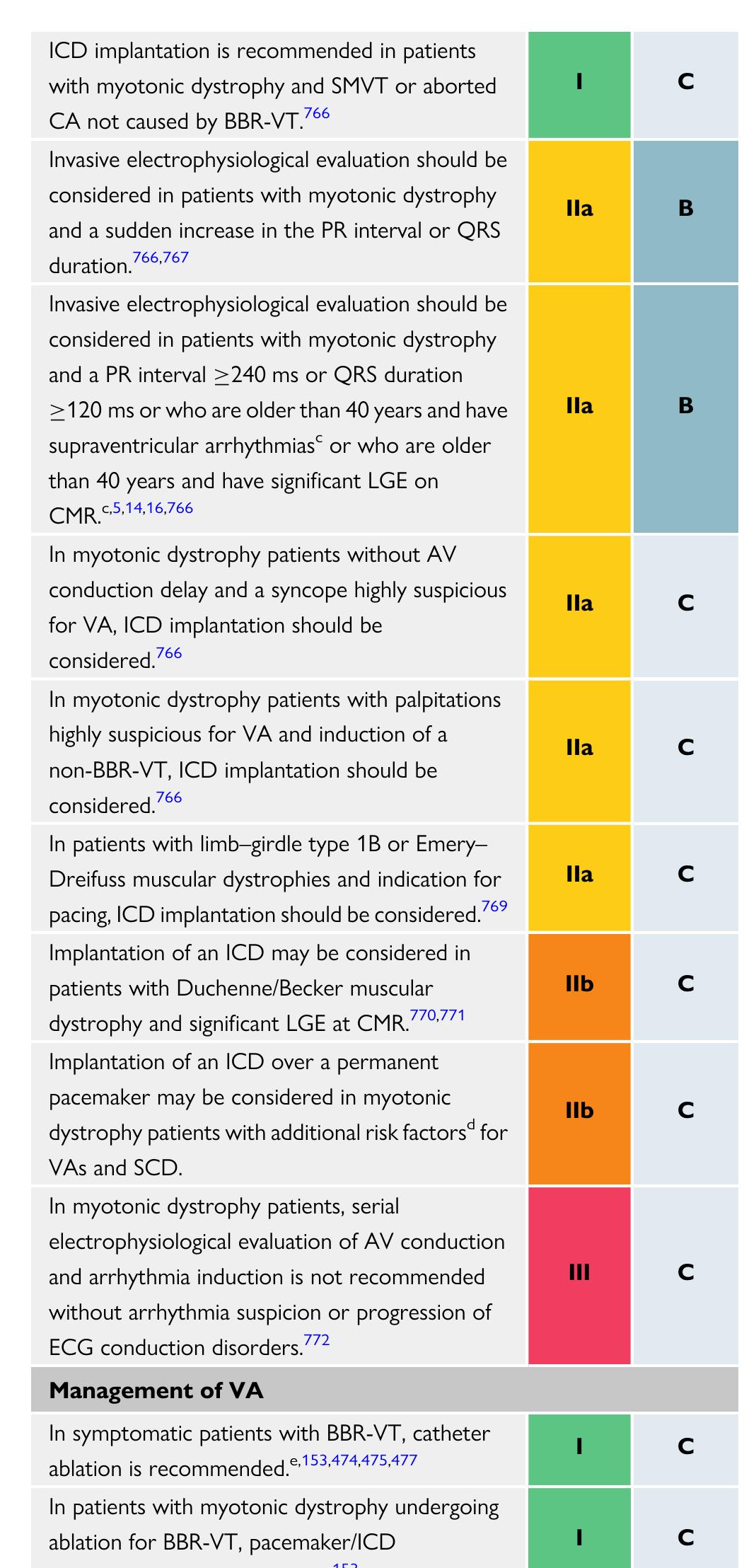Select reference 477 link
The width and height of the screenshot is (744, 1568).
click(404, 1460)
